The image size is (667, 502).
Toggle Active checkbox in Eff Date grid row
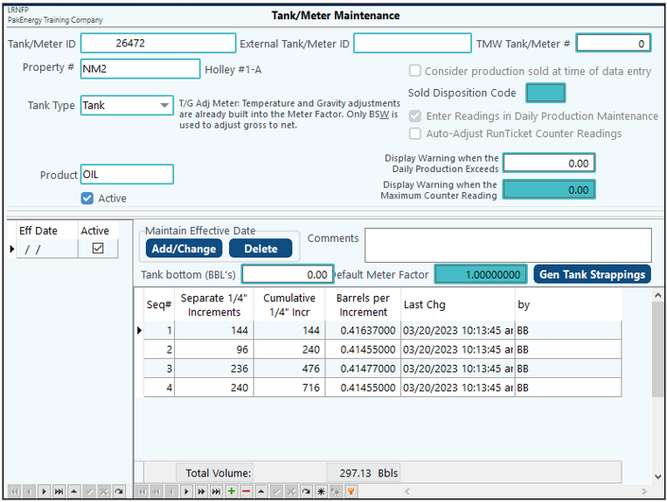pyautogui.click(x=98, y=248)
